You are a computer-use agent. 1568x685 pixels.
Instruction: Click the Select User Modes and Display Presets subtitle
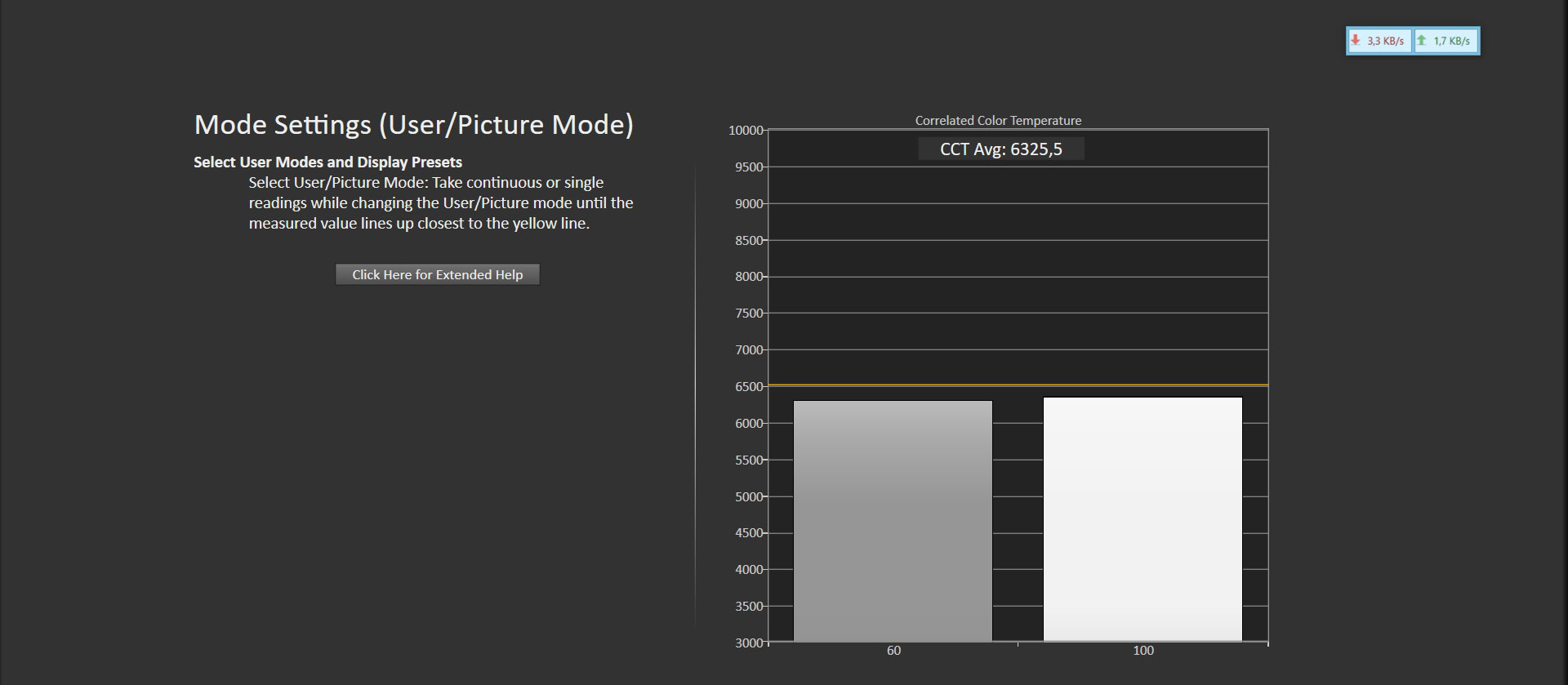(327, 162)
